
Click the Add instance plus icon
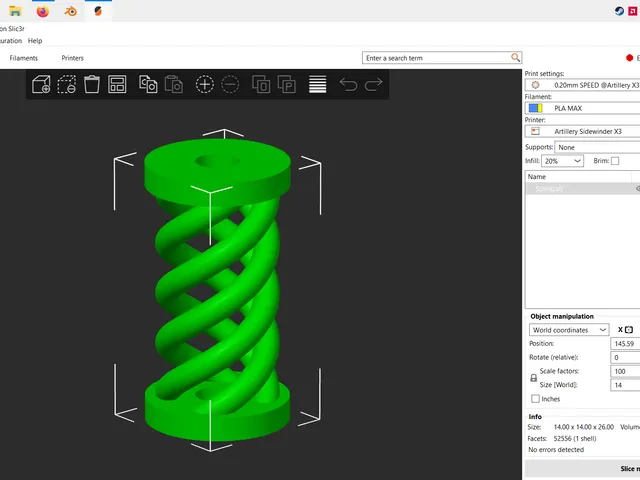204,84
